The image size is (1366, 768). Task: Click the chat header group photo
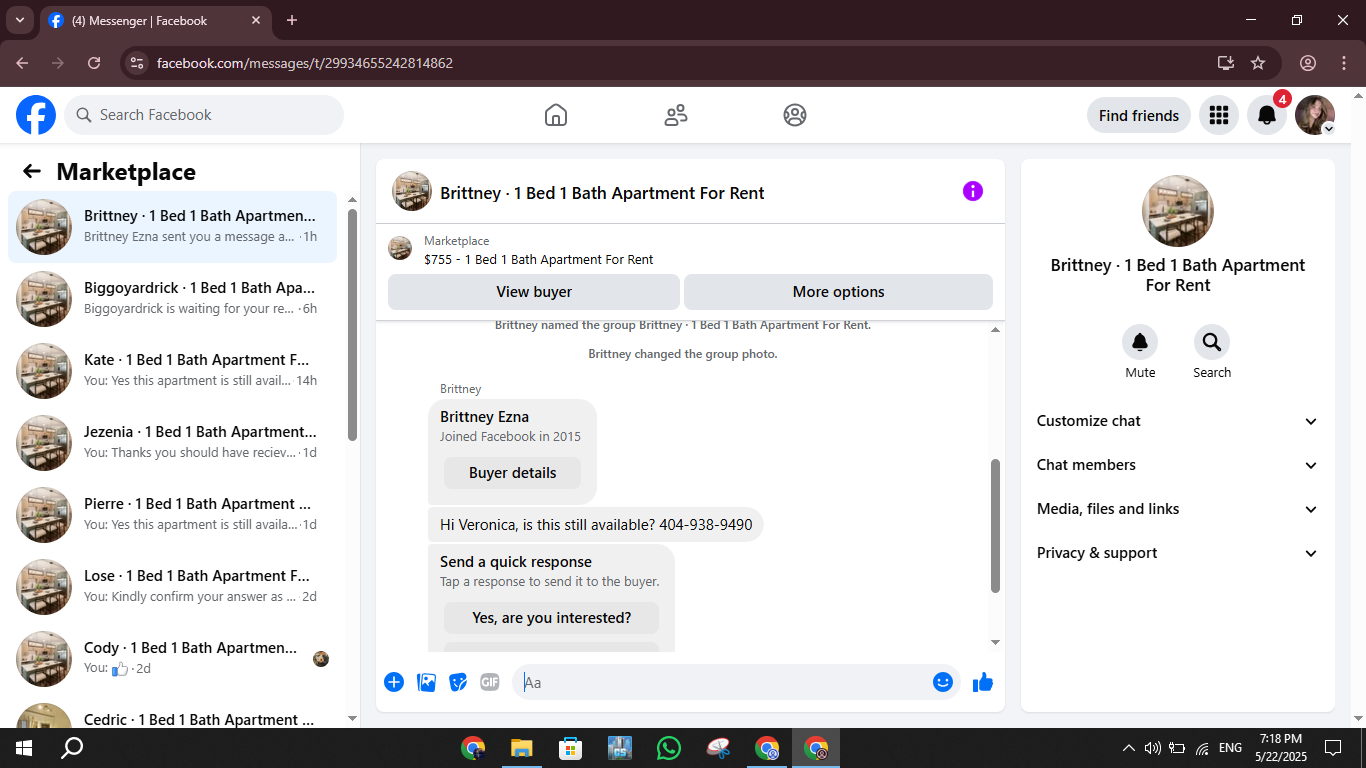[412, 191]
